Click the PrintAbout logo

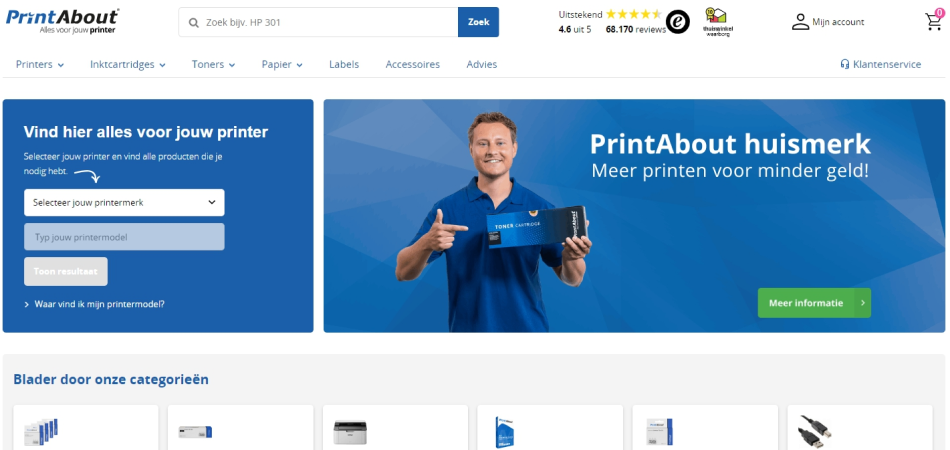pos(62,21)
